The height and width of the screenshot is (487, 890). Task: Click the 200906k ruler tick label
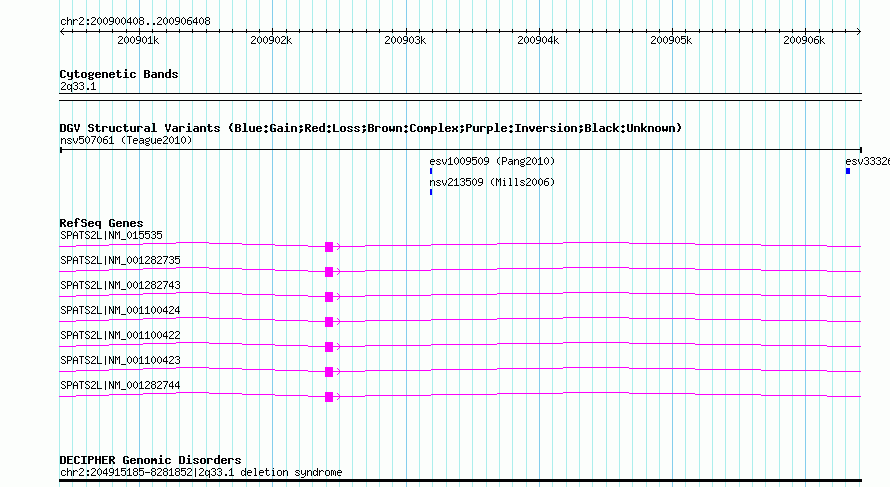pos(804,40)
